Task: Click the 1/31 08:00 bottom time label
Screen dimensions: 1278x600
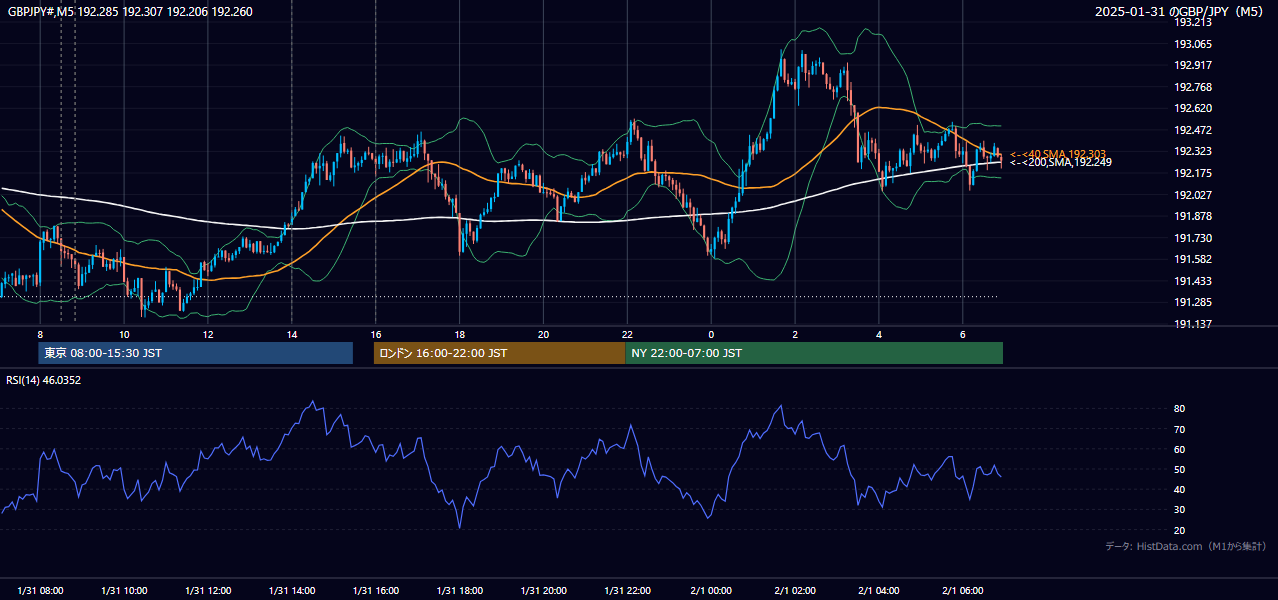Action: [x=40, y=591]
